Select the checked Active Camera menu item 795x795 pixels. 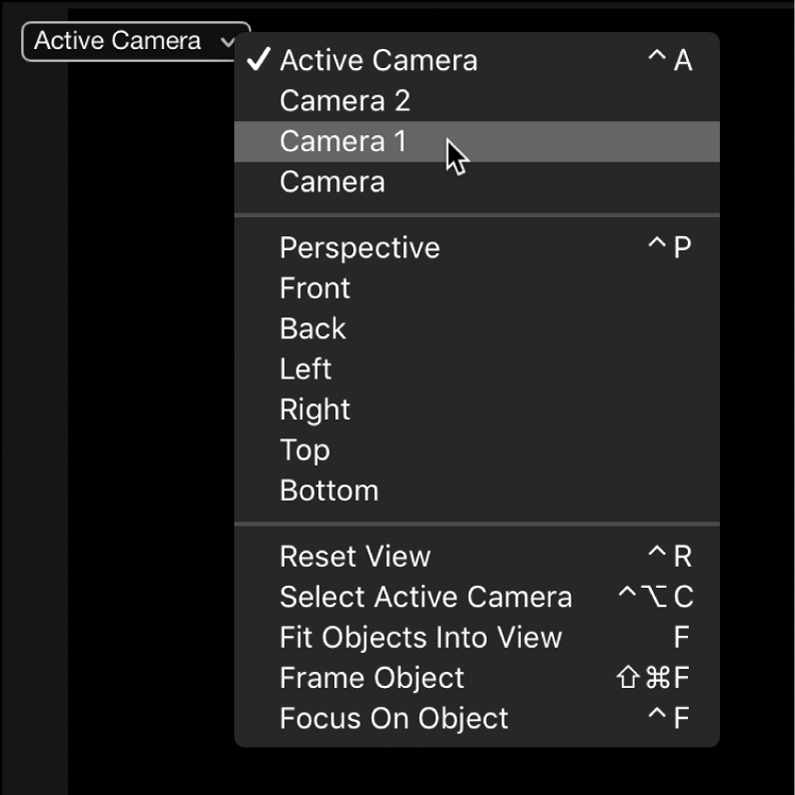[378, 61]
